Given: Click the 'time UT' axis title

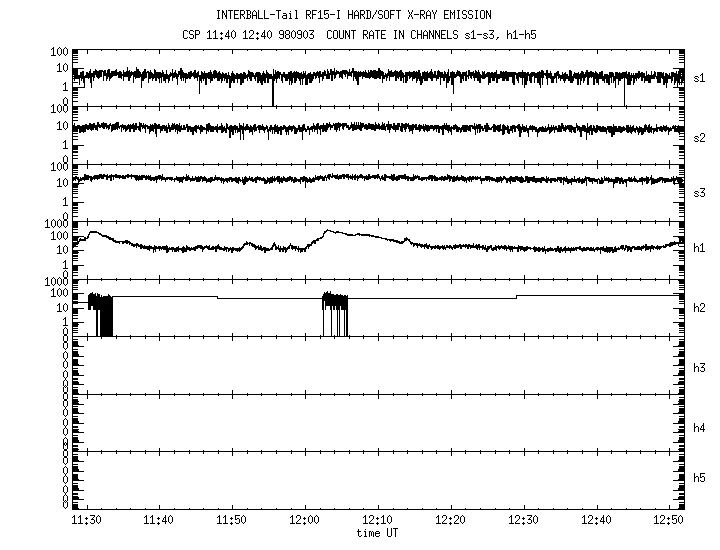Looking at the screenshot, I should (x=378, y=533).
